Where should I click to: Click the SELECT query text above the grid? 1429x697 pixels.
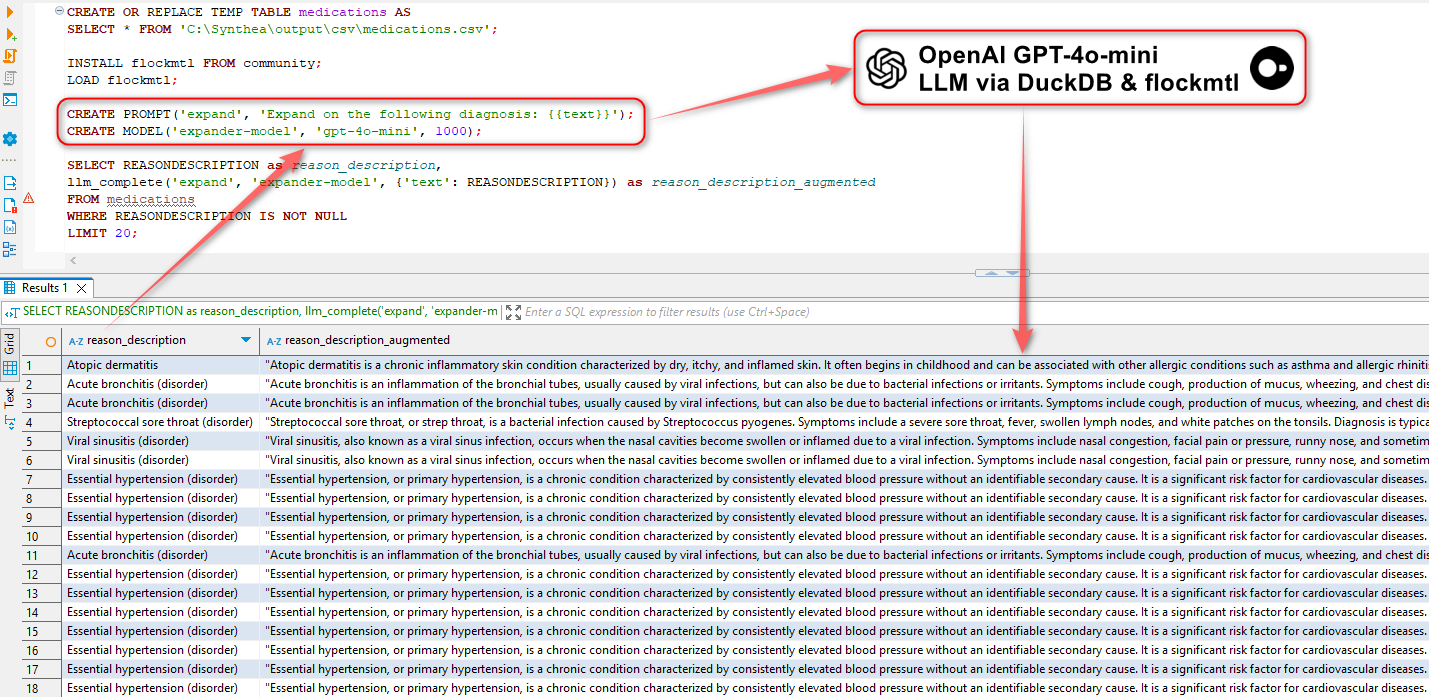tap(260, 312)
